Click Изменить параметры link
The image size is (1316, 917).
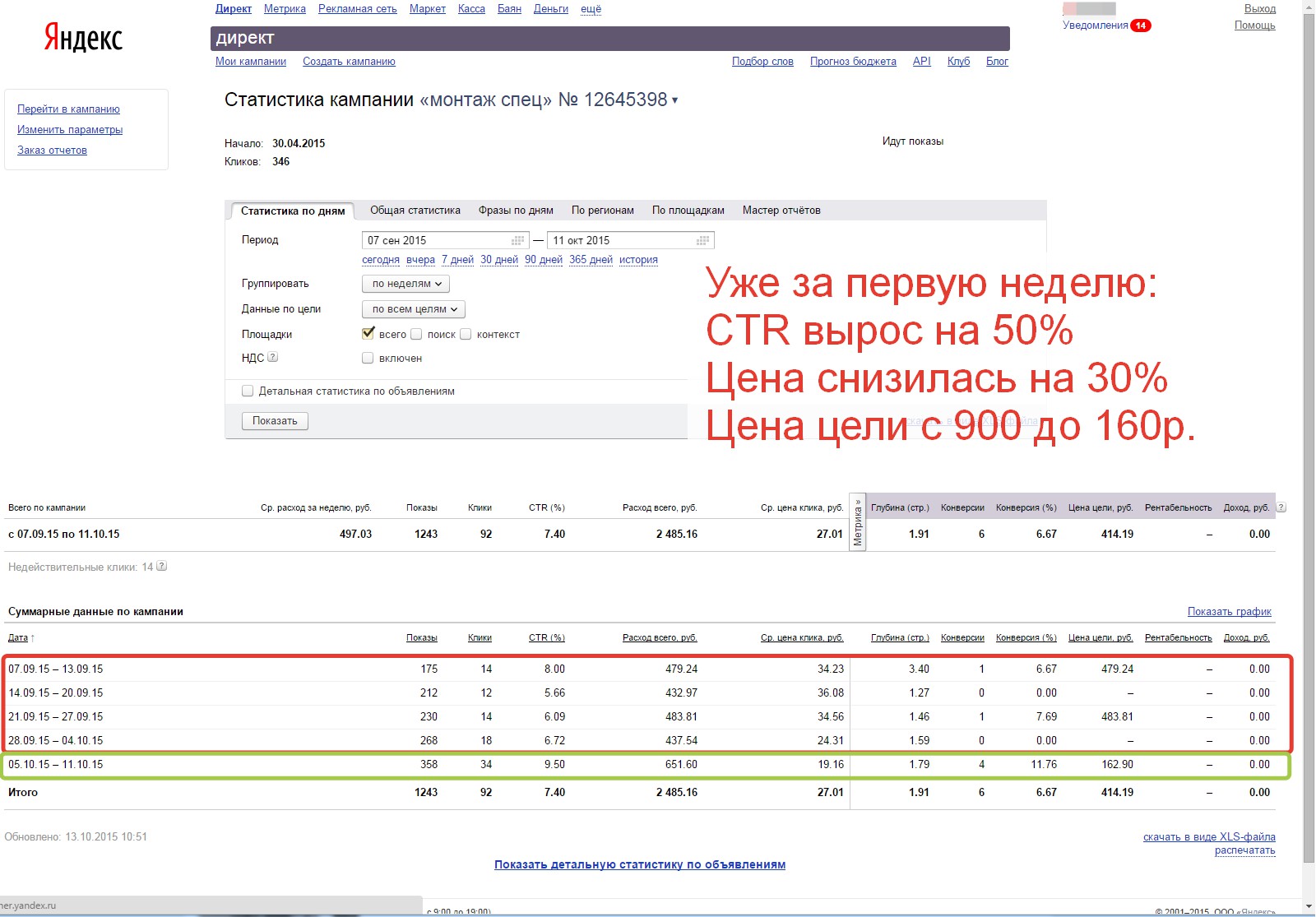70,130
